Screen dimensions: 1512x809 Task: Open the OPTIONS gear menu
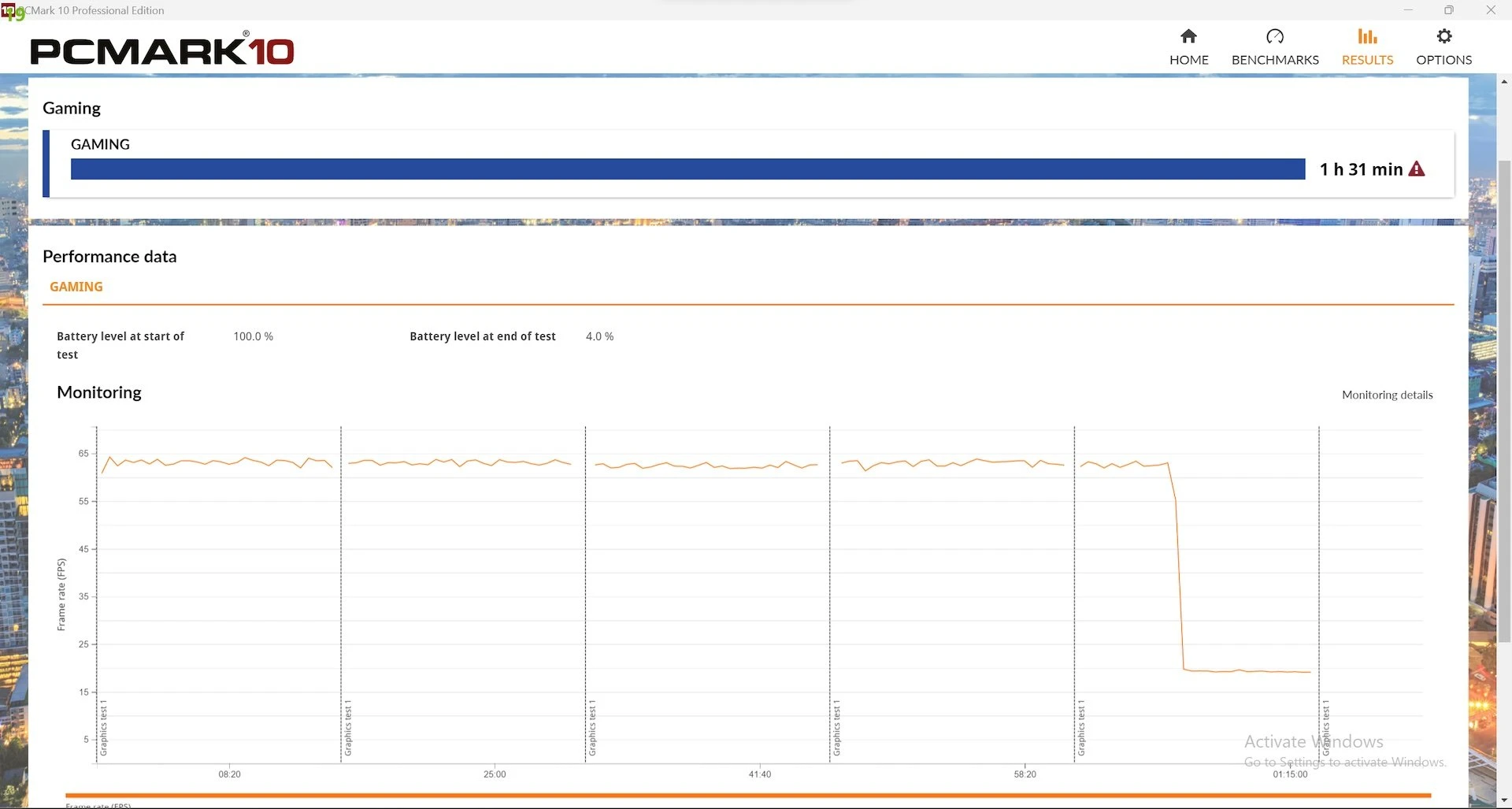pyautogui.click(x=1443, y=47)
